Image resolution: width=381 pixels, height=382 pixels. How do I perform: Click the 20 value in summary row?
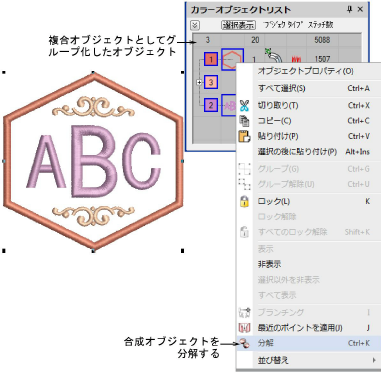255,40
